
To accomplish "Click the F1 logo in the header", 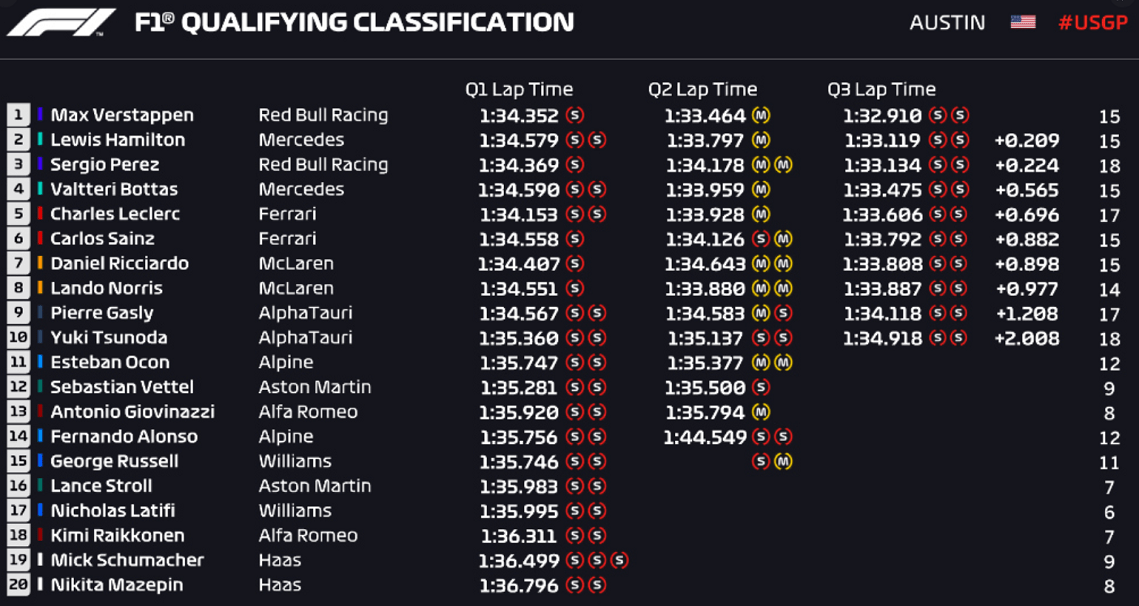I will [61, 23].
